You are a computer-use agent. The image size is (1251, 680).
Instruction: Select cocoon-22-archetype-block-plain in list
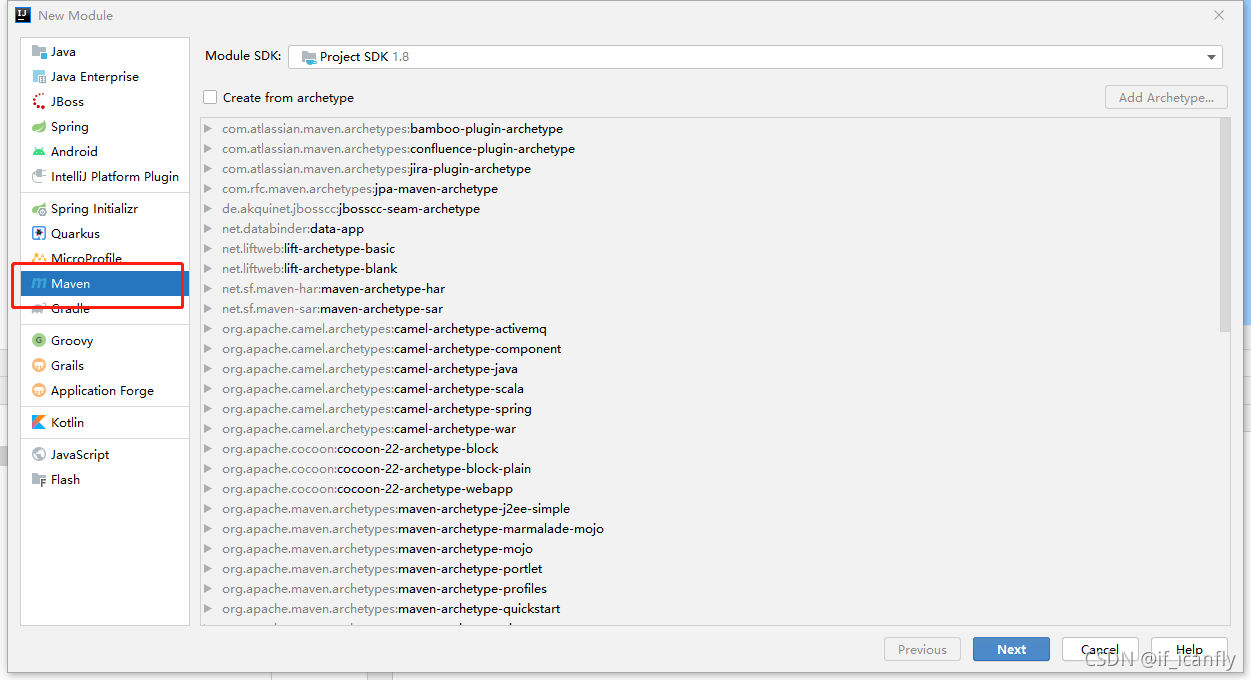click(x=376, y=469)
